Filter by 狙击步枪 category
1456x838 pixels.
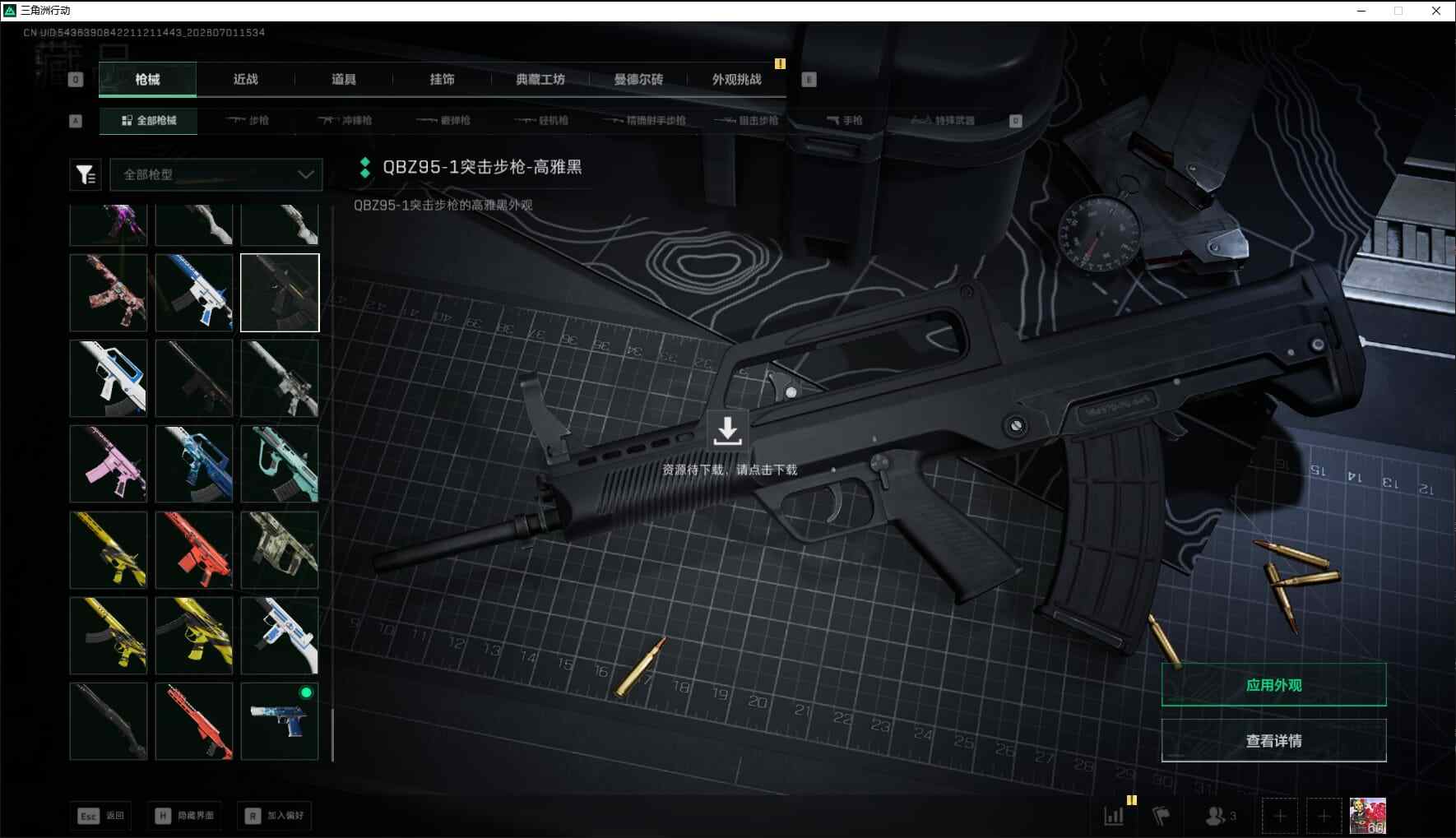747,121
